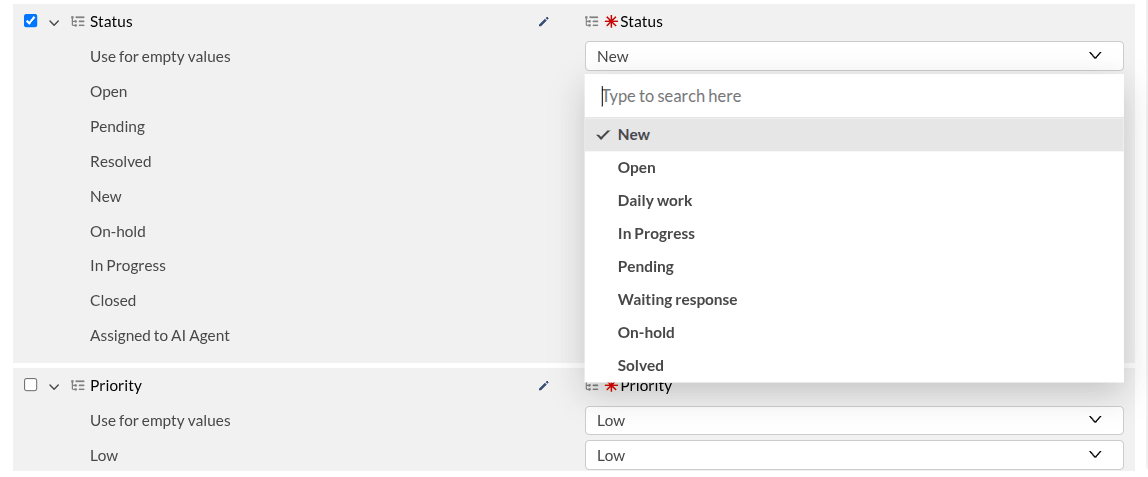Click the Type to search here field
1148x477 pixels.
click(854, 96)
